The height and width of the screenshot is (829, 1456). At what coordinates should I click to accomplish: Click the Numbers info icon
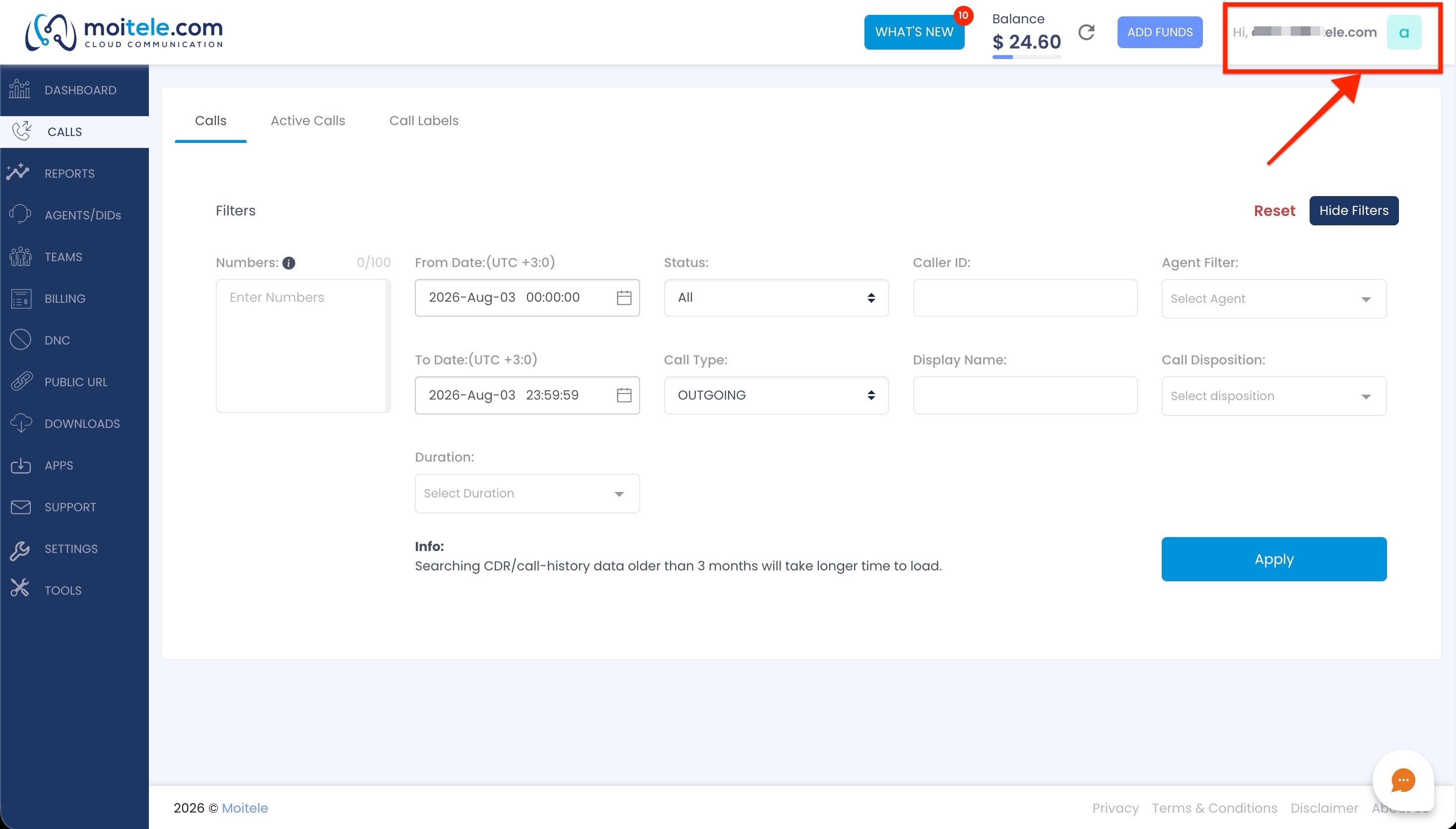[289, 263]
